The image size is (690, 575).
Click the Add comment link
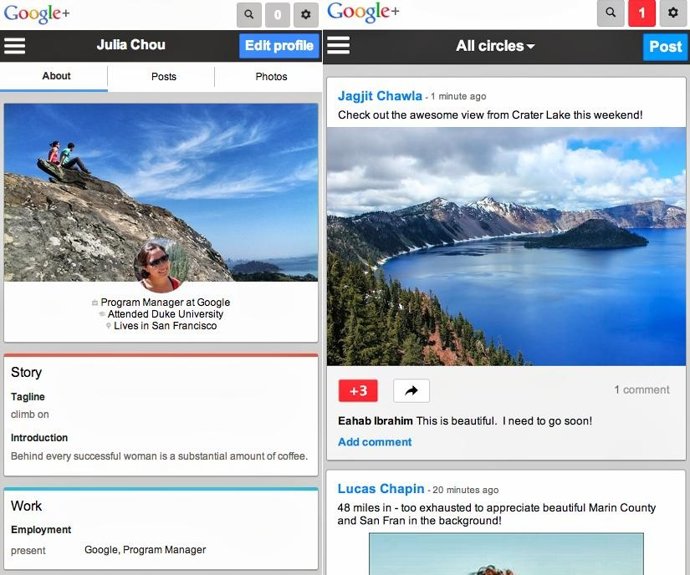(375, 442)
